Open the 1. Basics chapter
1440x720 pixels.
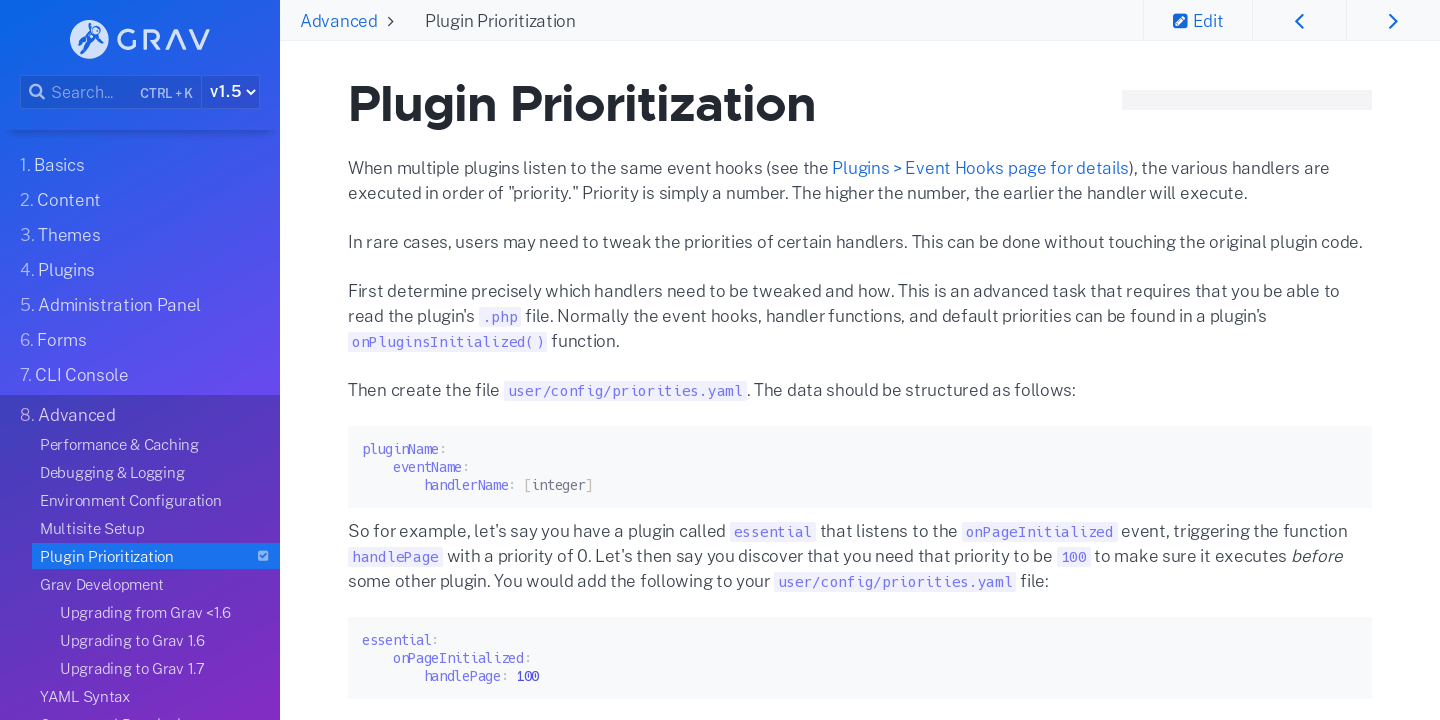coord(52,164)
